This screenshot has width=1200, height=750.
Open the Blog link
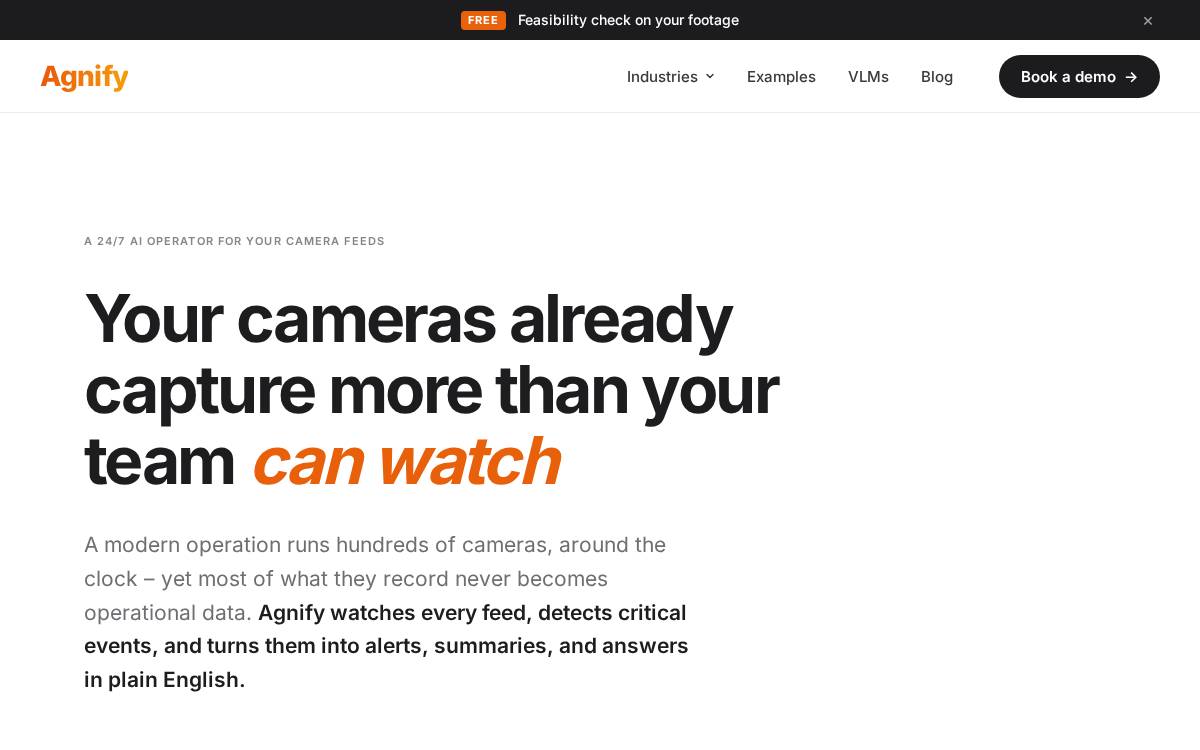point(937,77)
